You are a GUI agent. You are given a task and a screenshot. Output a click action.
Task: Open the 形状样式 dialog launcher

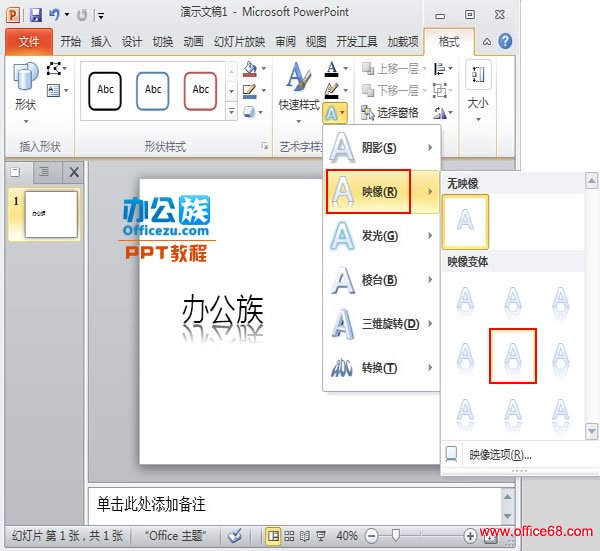point(264,145)
